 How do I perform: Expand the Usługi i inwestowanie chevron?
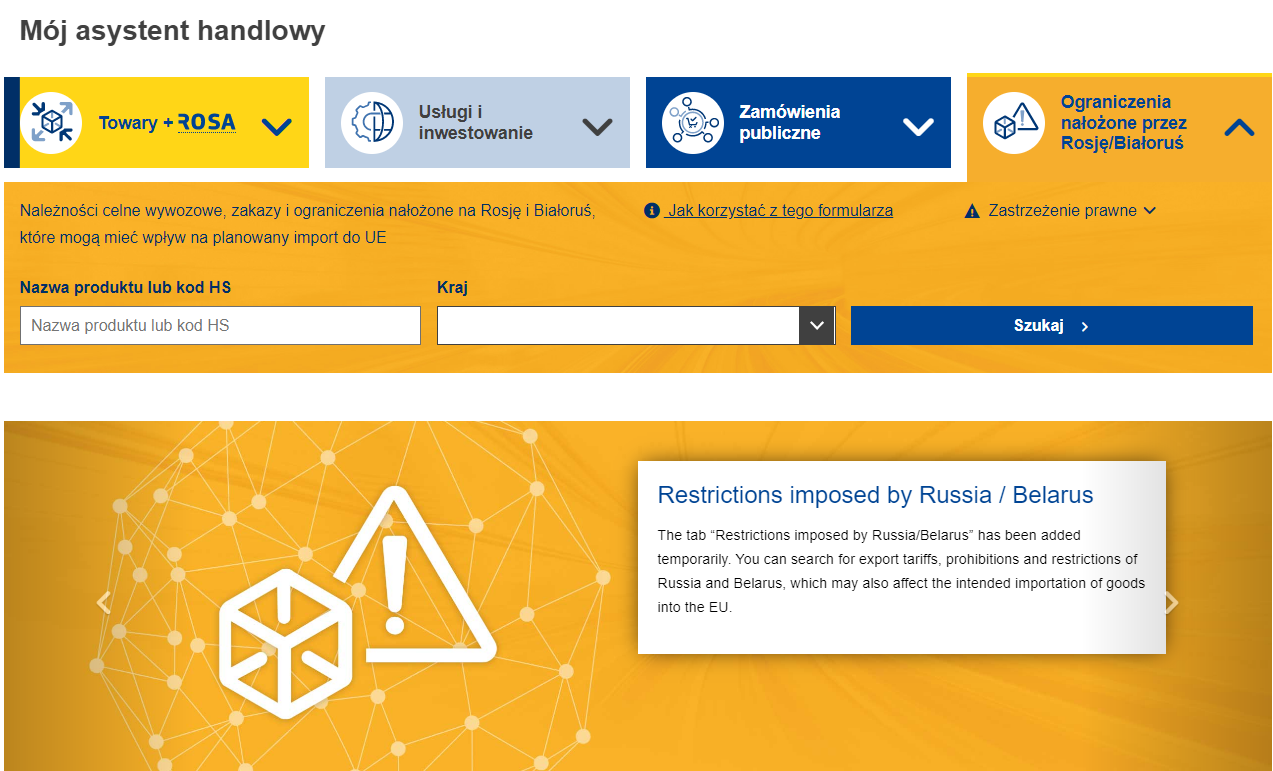[x=597, y=127]
